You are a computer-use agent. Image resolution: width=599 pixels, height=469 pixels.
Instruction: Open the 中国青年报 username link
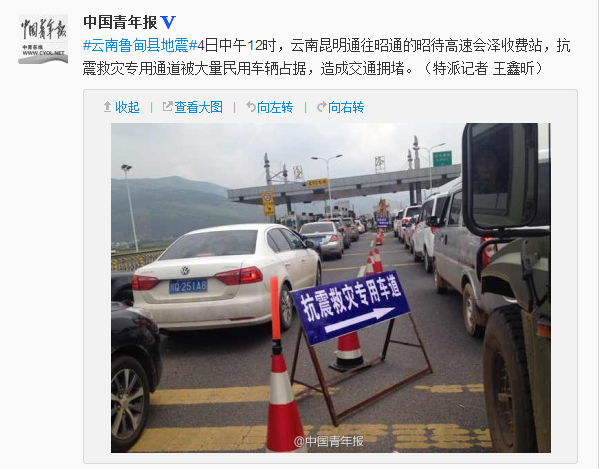point(120,22)
